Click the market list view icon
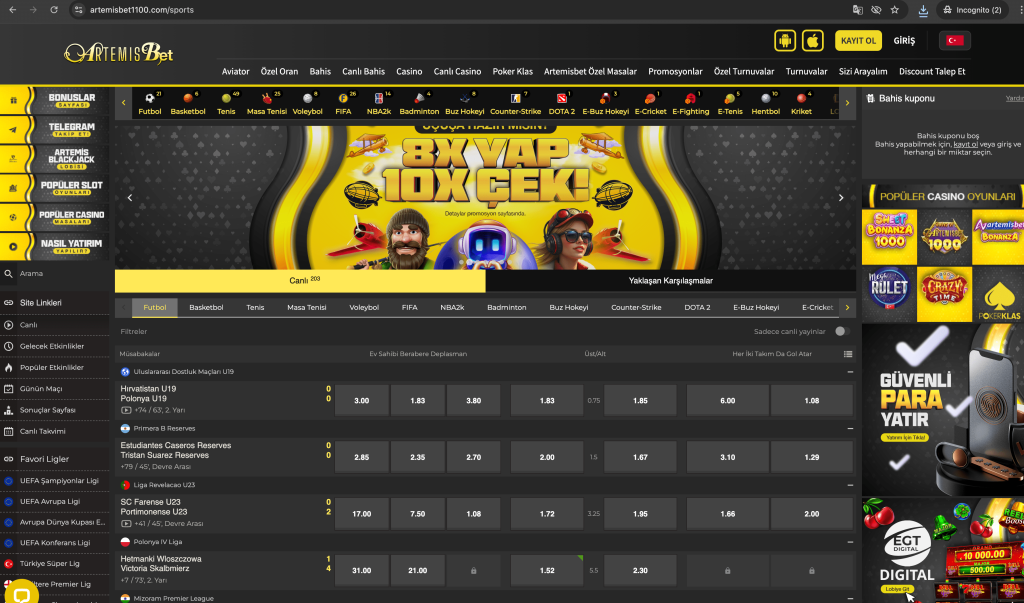This screenshot has width=1024, height=603. (848, 354)
